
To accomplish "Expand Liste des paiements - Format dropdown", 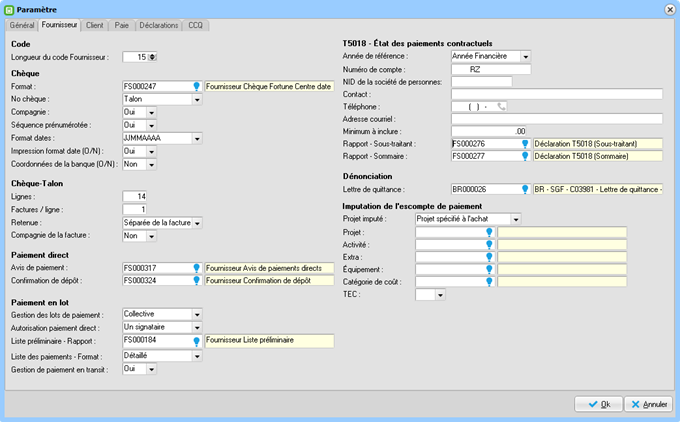I will point(197,356).
